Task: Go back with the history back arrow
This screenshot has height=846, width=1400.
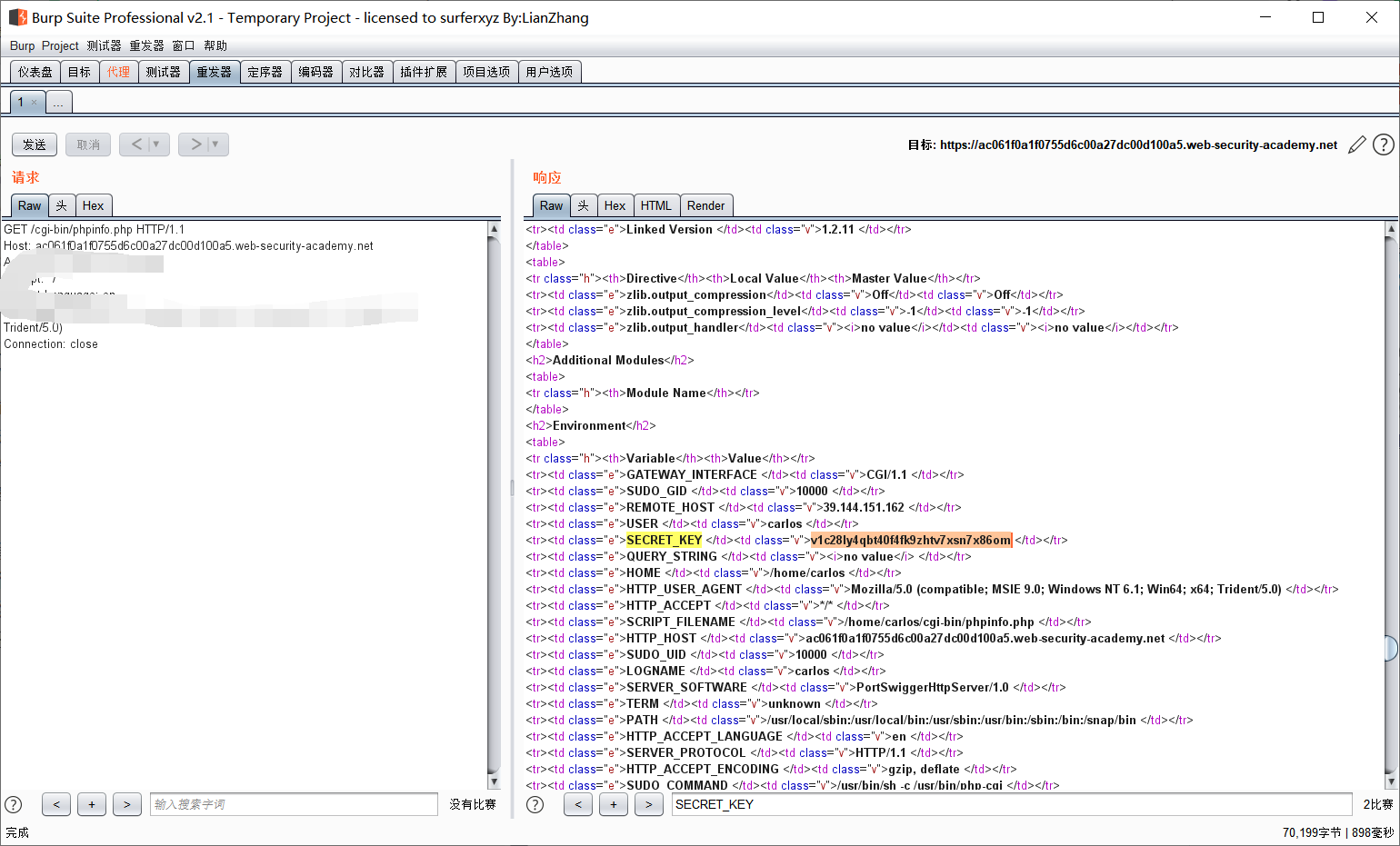Action: pos(136,144)
